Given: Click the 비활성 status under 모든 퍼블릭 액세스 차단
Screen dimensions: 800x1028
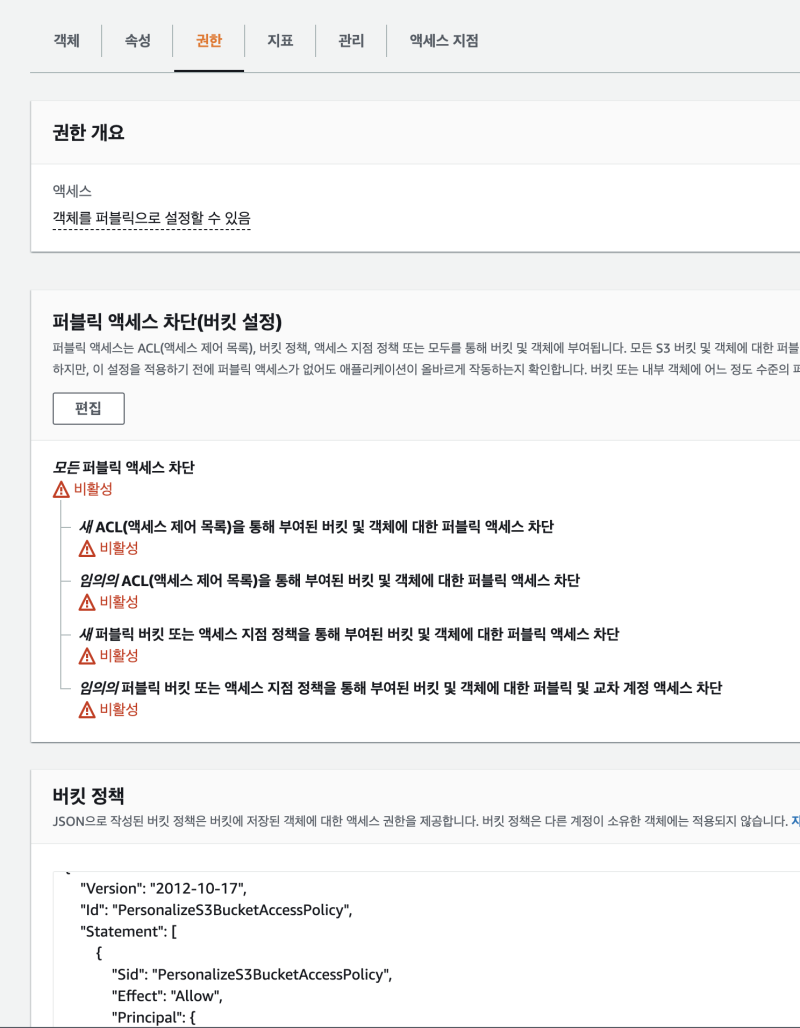Looking at the screenshot, I should pyautogui.click(x=93, y=490).
